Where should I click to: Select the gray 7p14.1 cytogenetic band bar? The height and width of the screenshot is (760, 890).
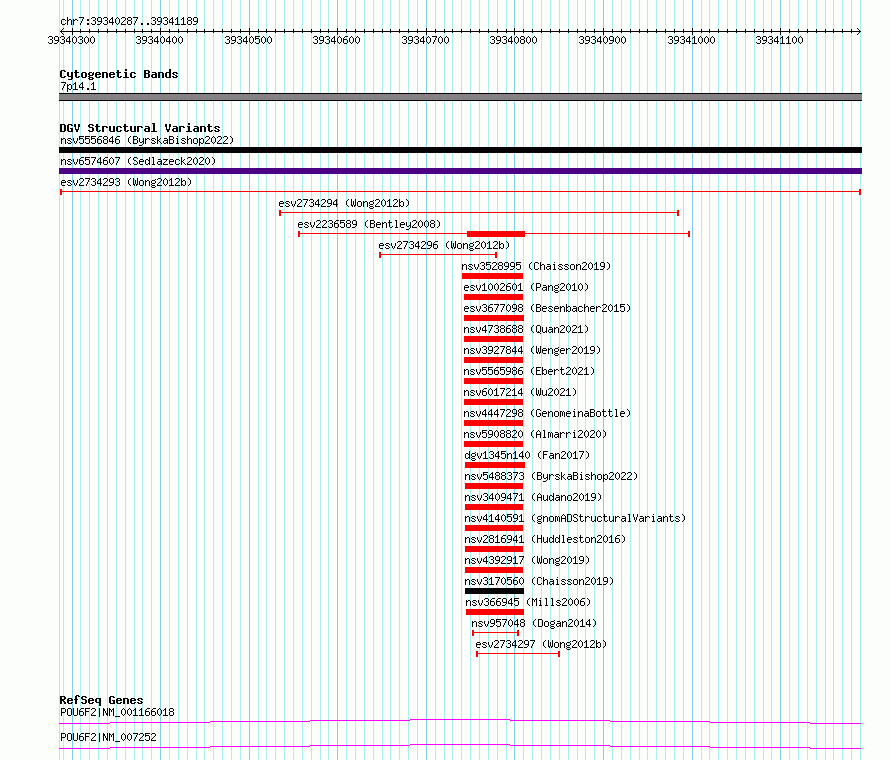coord(460,97)
